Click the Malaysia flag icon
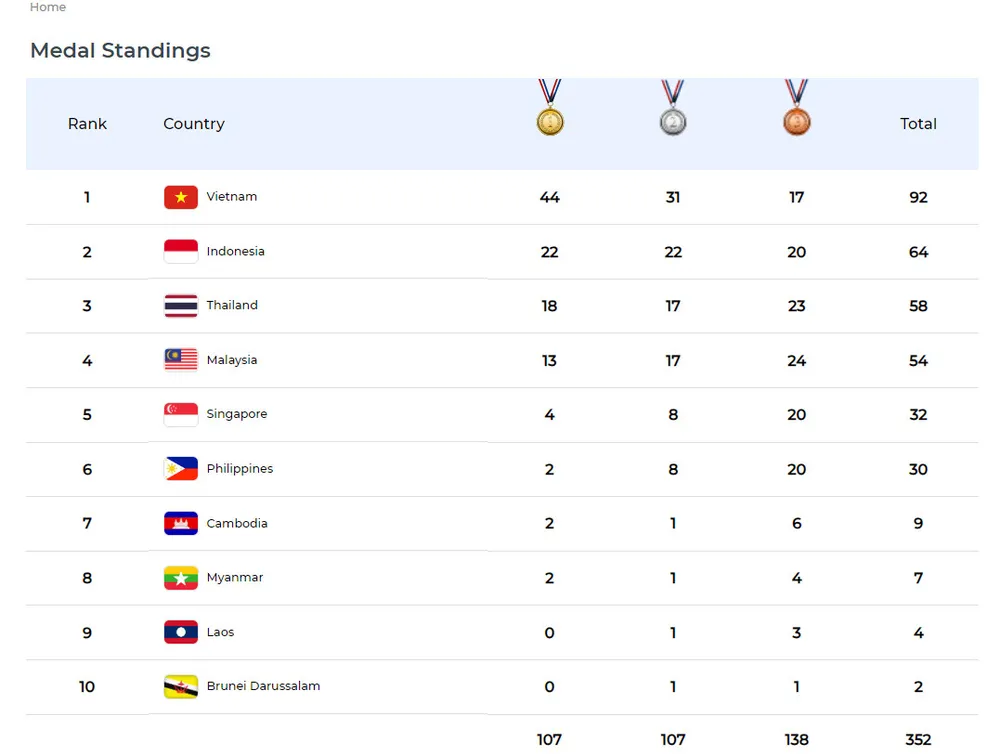Viewport: 1000px width, 756px height. pyautogui.click(x=181, y=360)
